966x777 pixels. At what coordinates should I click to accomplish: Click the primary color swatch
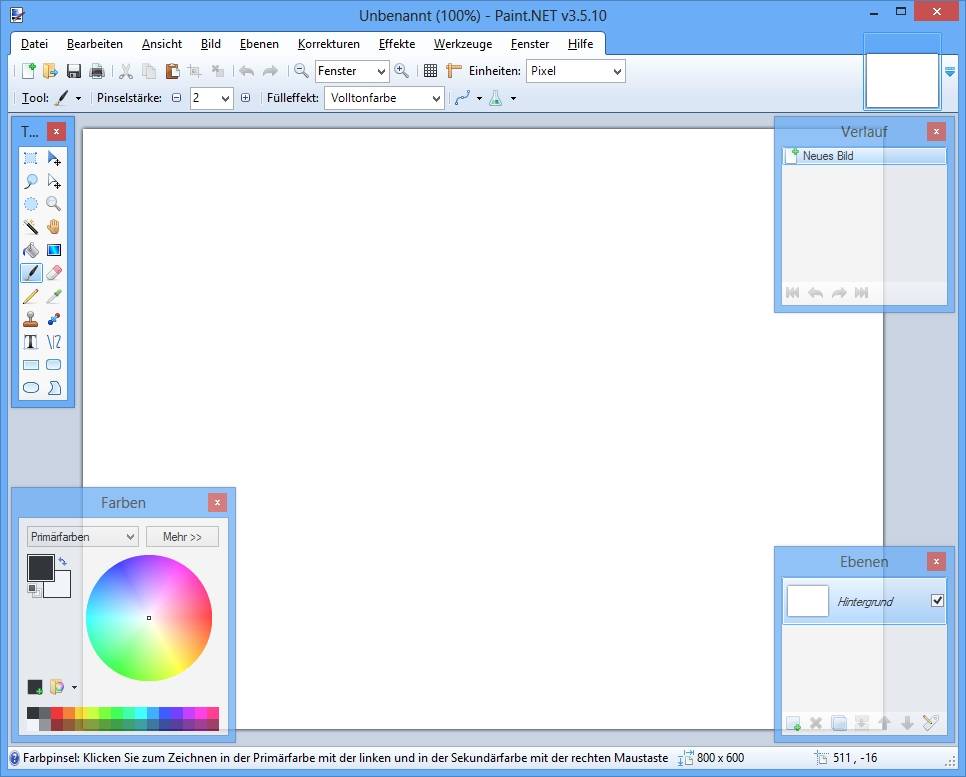pos(41,568)
